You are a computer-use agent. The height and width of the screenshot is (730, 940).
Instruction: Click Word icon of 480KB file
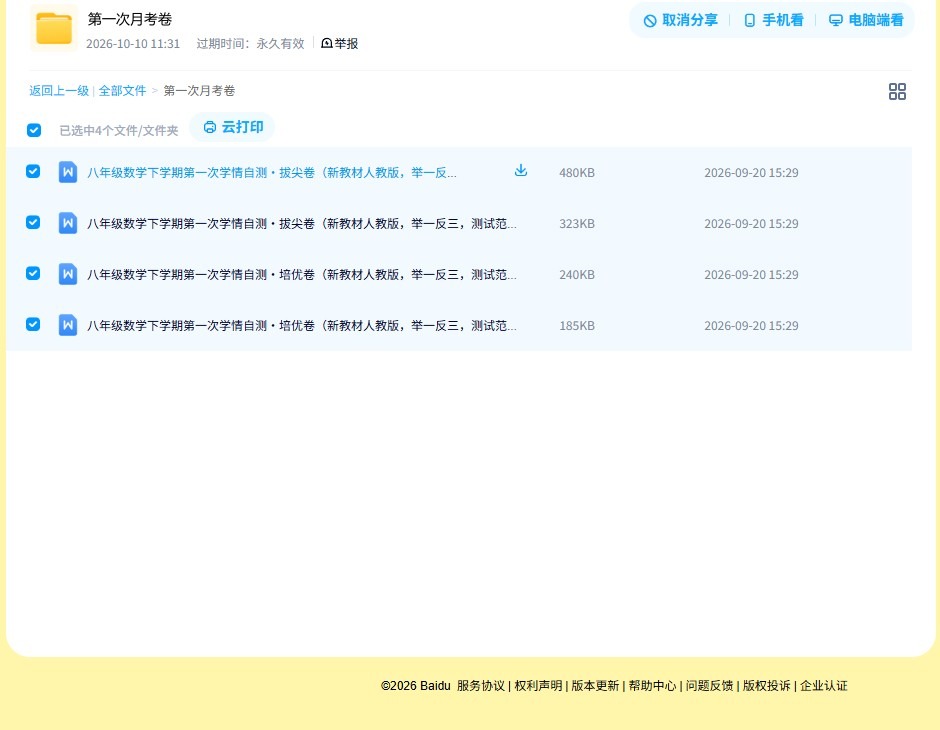68,172
